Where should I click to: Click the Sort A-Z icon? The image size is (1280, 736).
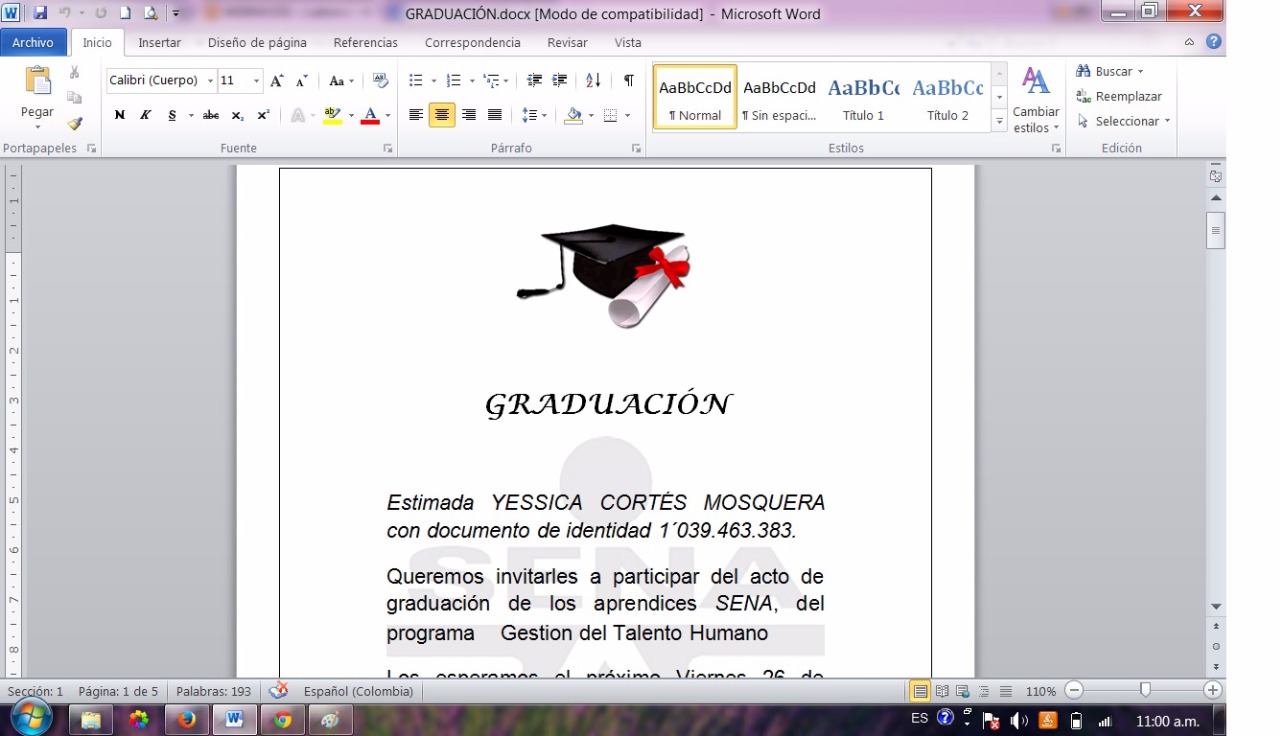point(593,81)
